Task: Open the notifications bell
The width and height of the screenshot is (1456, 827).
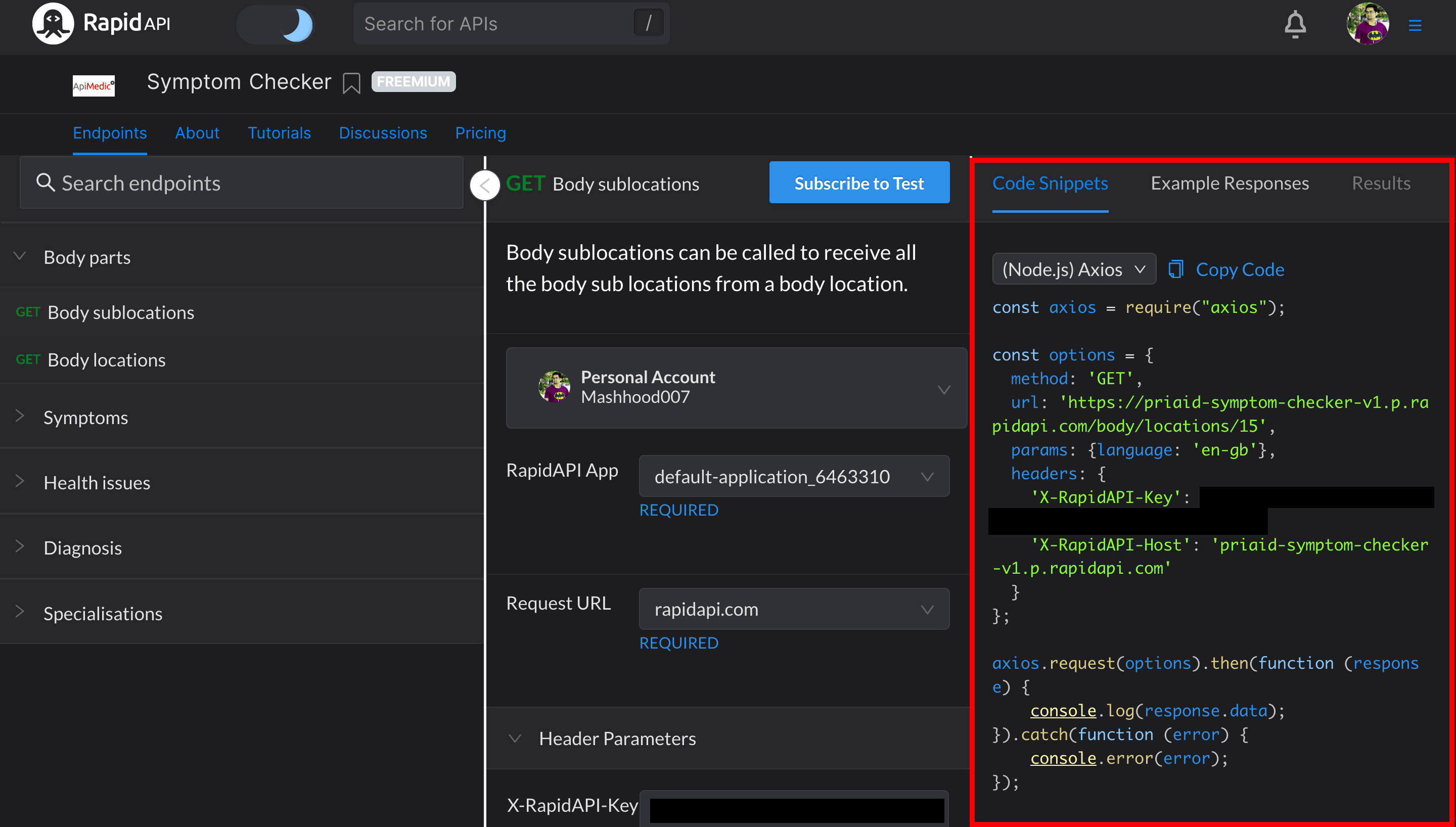Action: pyautogui.click(x=1295, y=24)
